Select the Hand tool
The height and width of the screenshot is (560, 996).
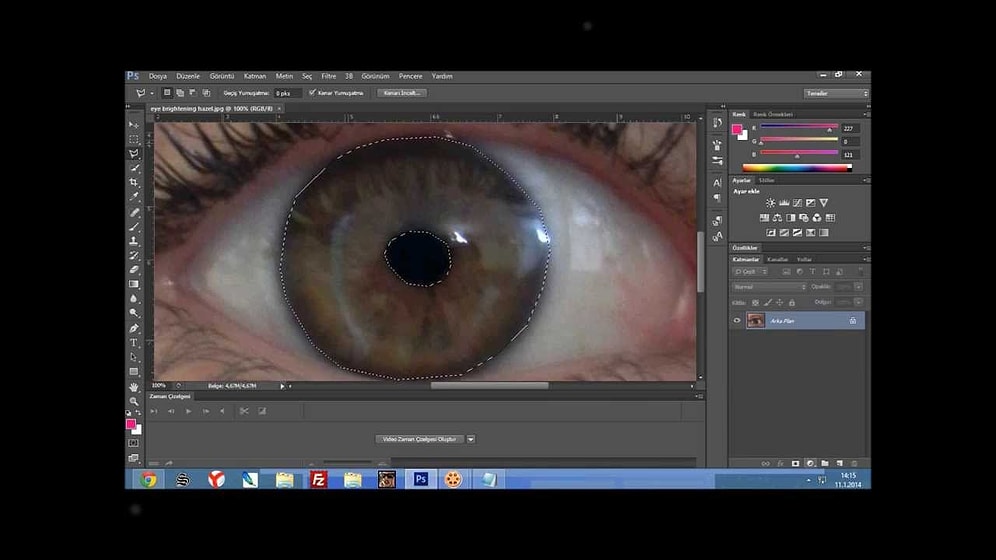pos(133,387)
